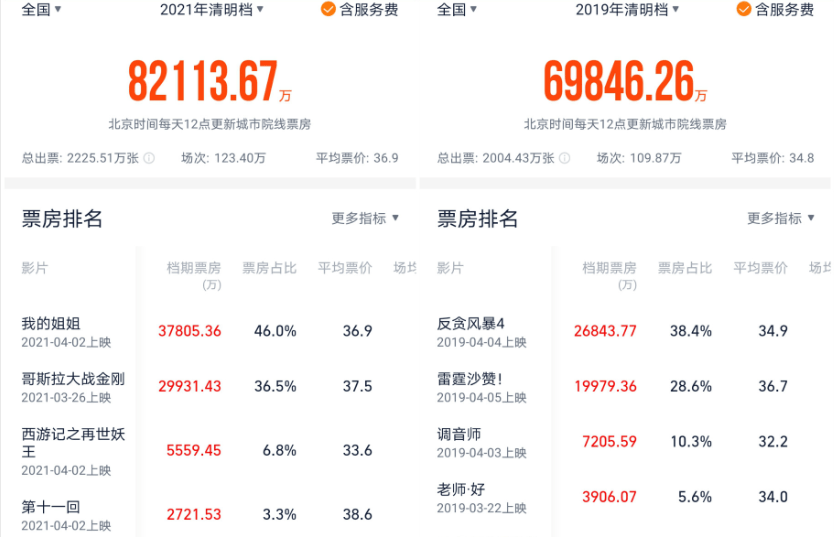Click 票房占比 column header in 2019 table

point(685,268)
